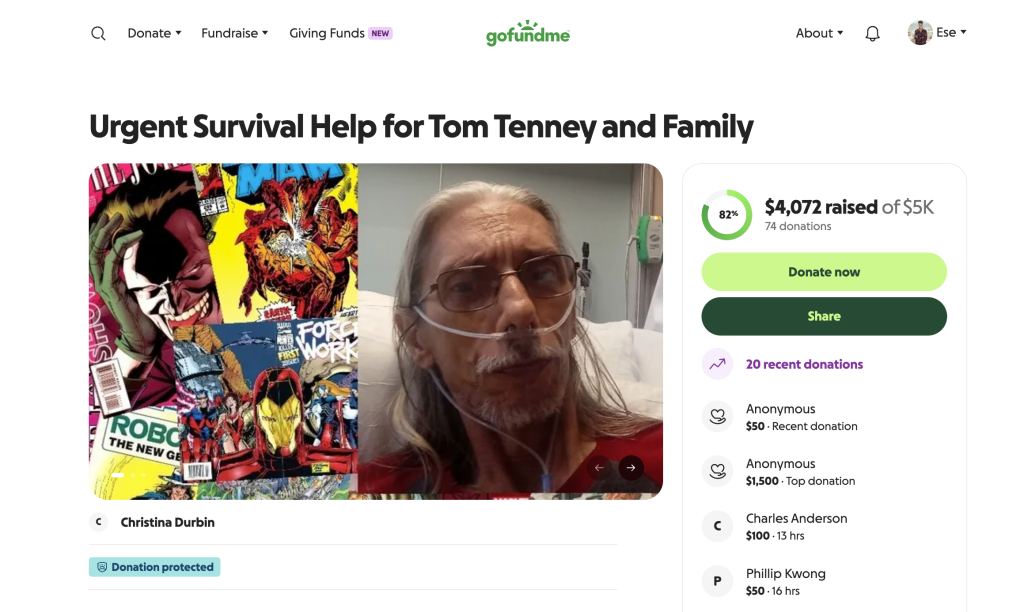Click Charles Anderson's C avatar
1024x612 pixels.
click(x=717, y=527)
